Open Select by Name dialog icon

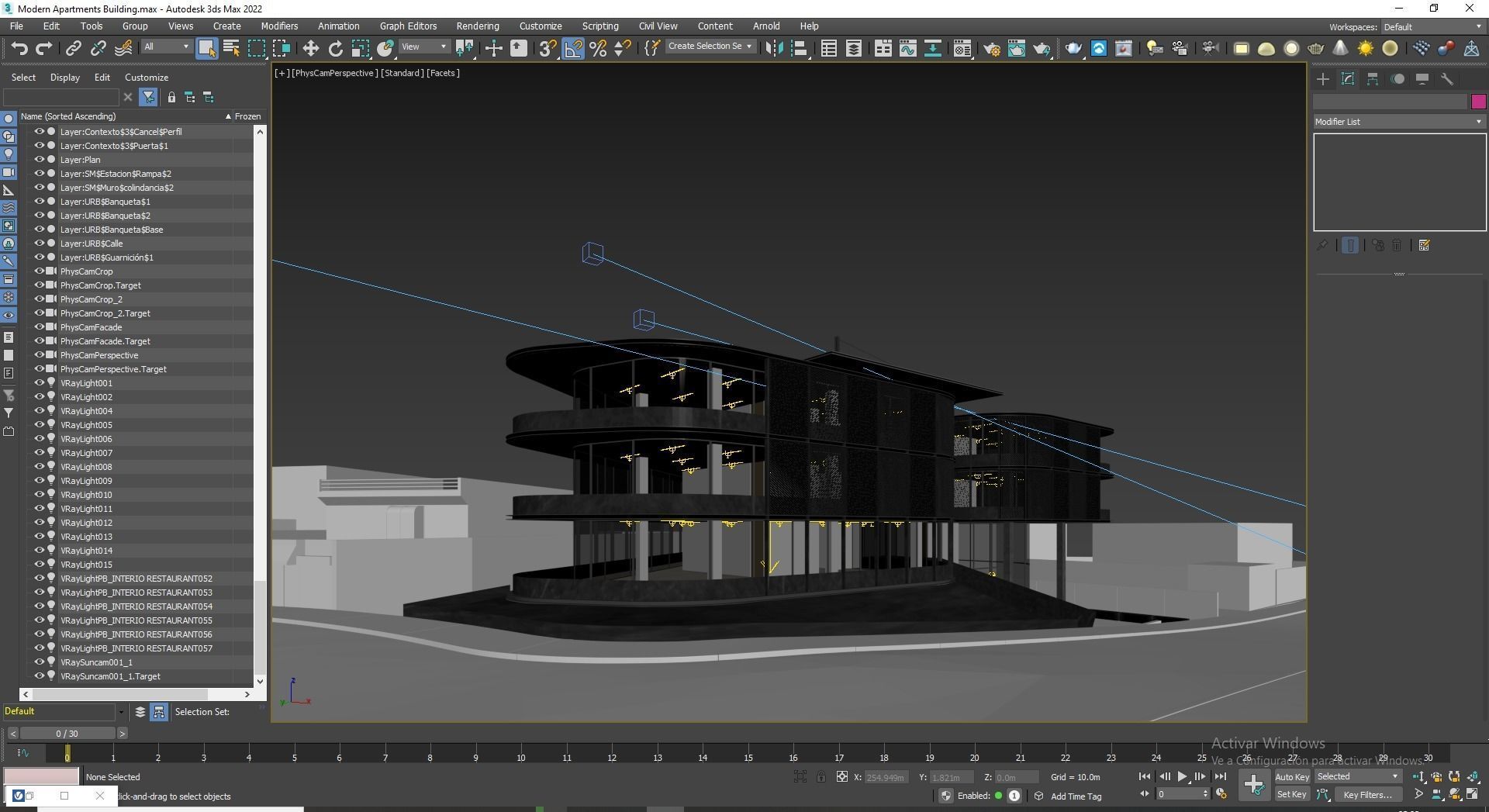[231, 48]
